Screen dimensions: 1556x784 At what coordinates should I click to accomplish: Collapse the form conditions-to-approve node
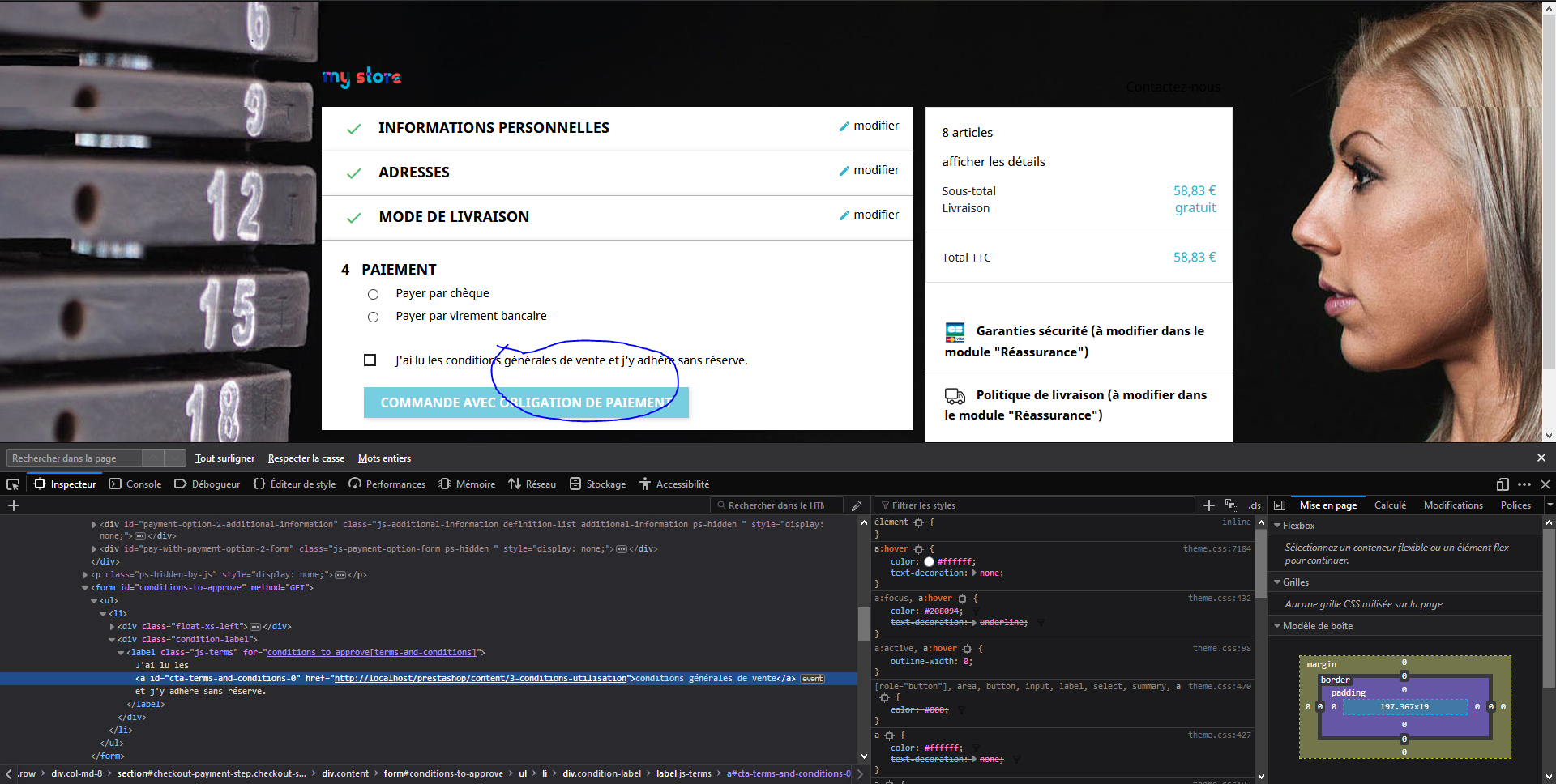[x=85, y=588]
